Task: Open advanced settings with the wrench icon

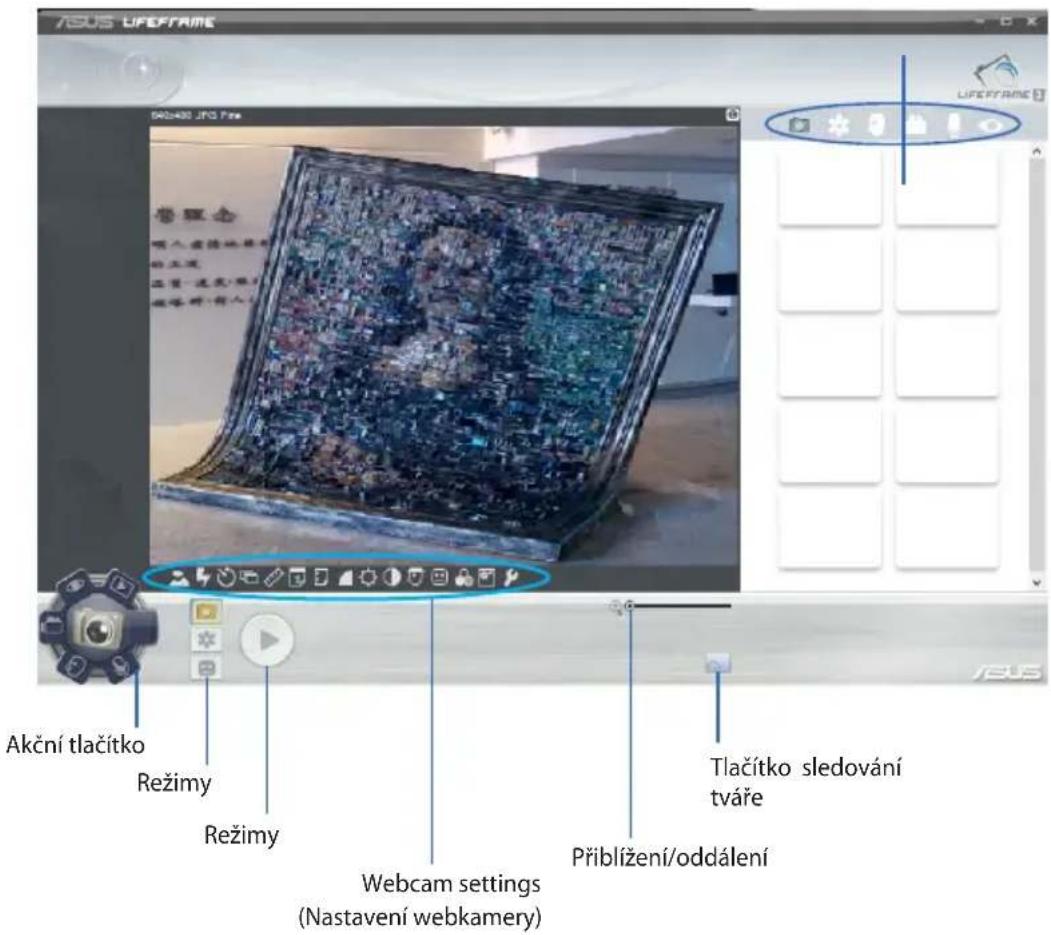Action: (511, 577)
